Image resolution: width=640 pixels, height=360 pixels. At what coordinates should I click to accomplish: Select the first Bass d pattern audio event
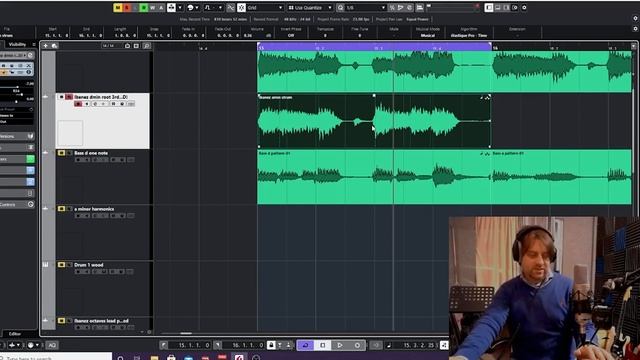[374, 177]
